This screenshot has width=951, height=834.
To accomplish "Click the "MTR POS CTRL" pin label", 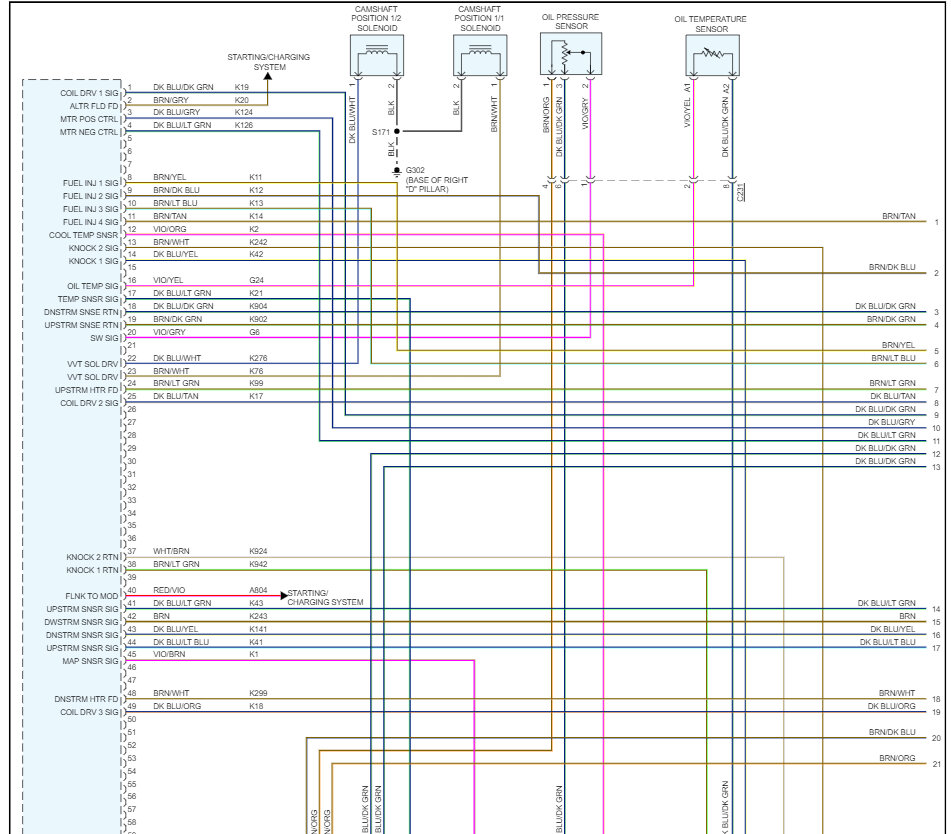I will (x=89, y=119).
